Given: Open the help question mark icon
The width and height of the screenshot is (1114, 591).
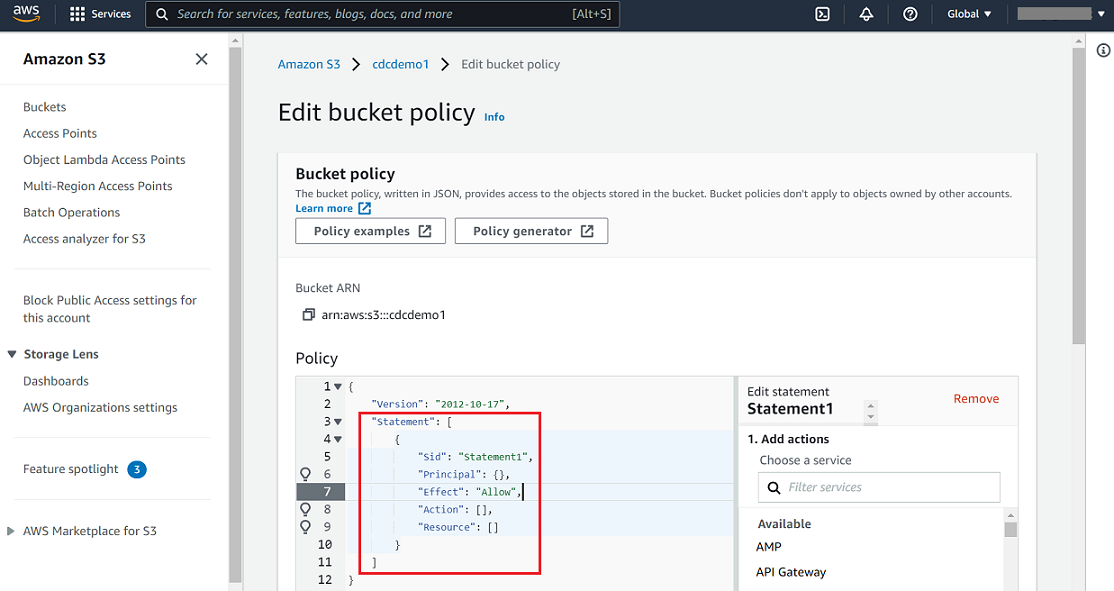Looking at the screenshot, I should (910, 14).
